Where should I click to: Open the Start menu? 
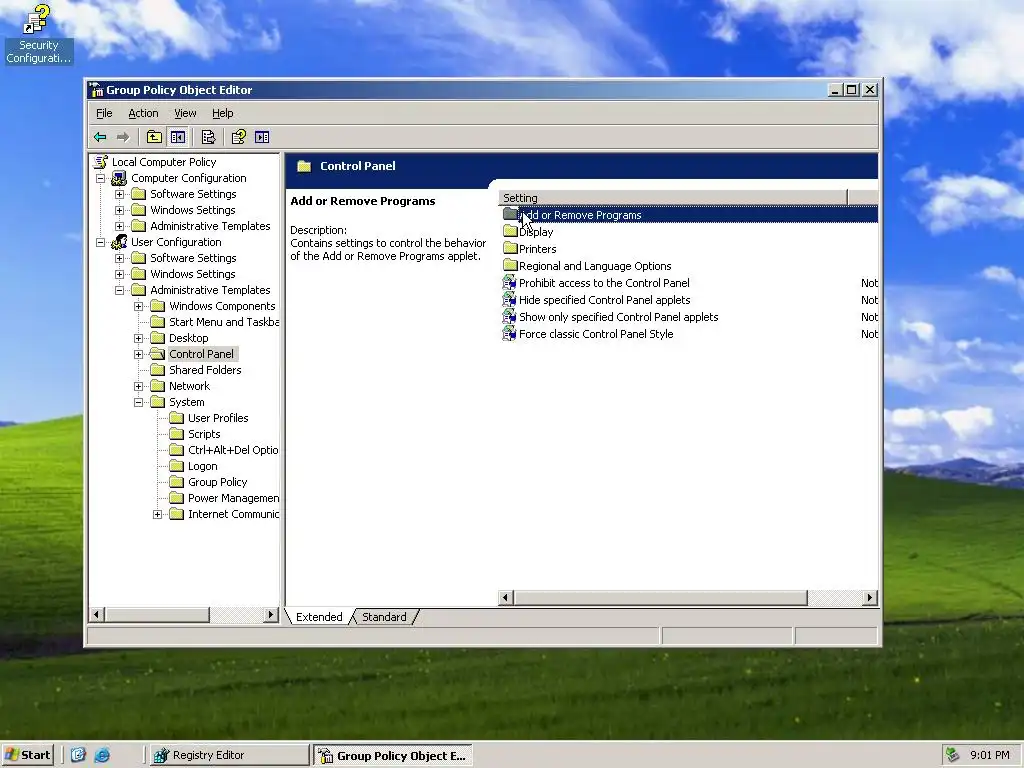tap(27, 755)
